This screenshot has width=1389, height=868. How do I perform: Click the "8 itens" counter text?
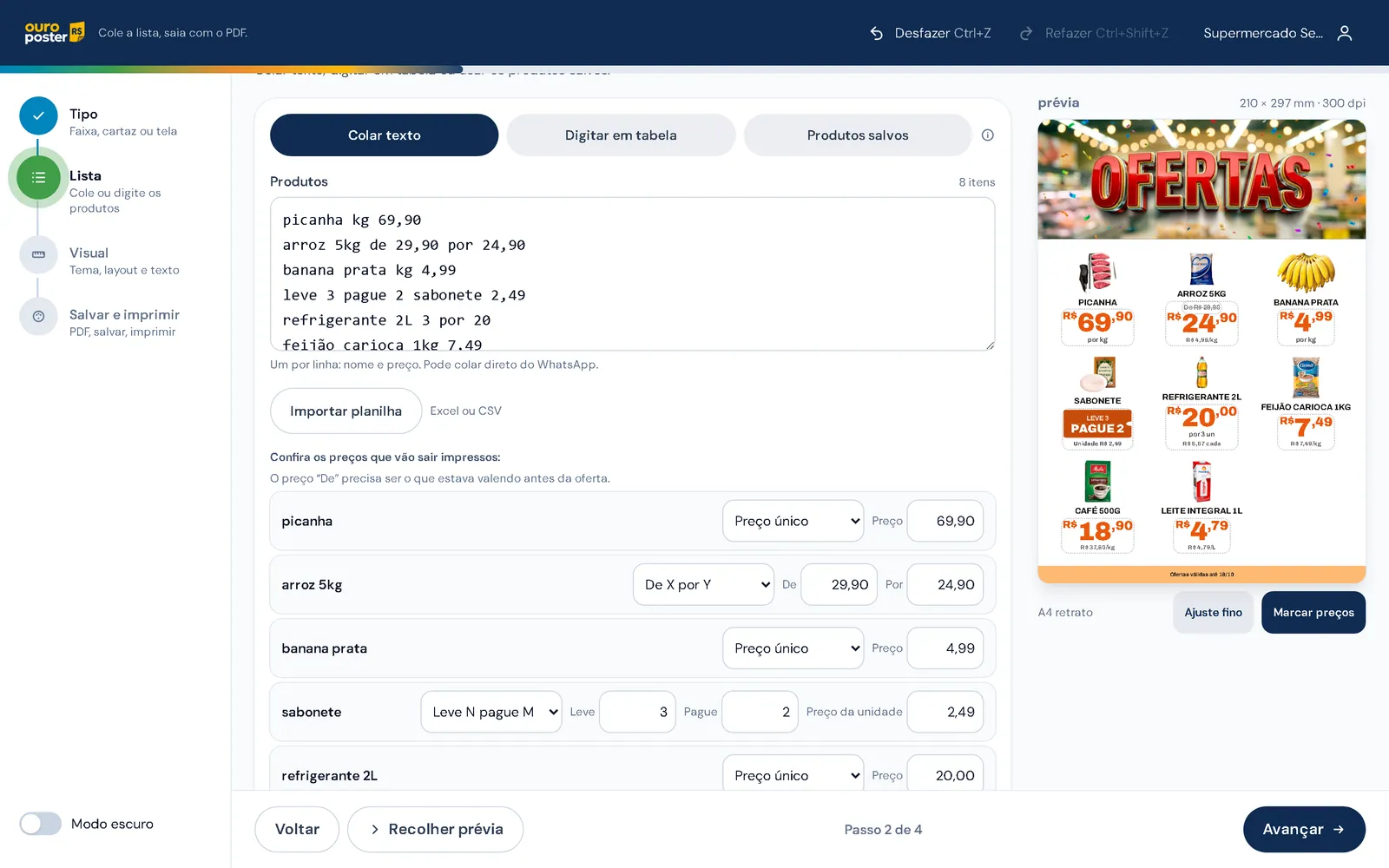click(x=977, y=182)
